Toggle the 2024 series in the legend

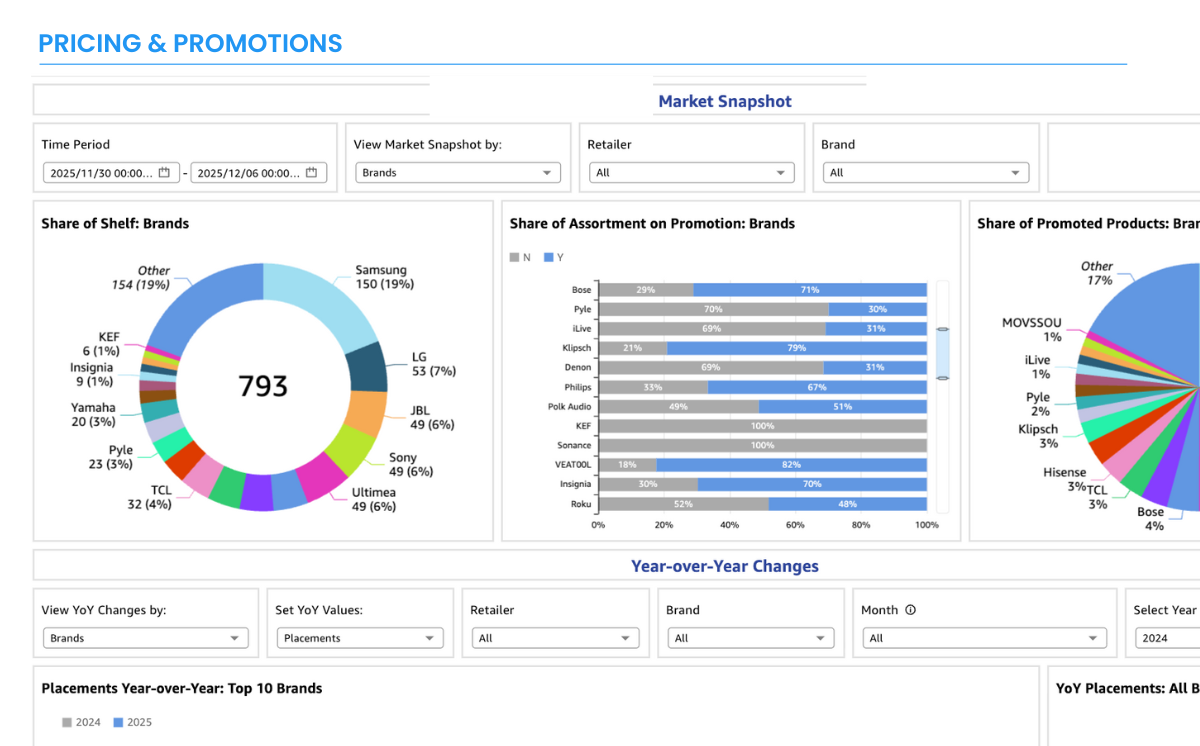[x=67, y=722]
